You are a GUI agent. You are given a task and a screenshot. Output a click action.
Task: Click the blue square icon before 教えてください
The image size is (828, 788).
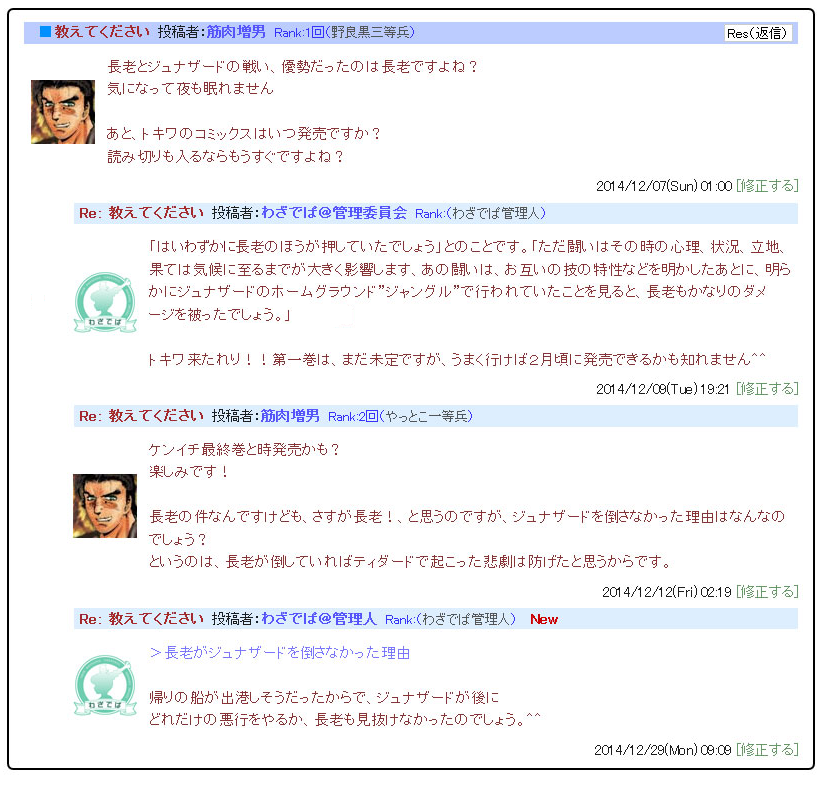[46, 32]
